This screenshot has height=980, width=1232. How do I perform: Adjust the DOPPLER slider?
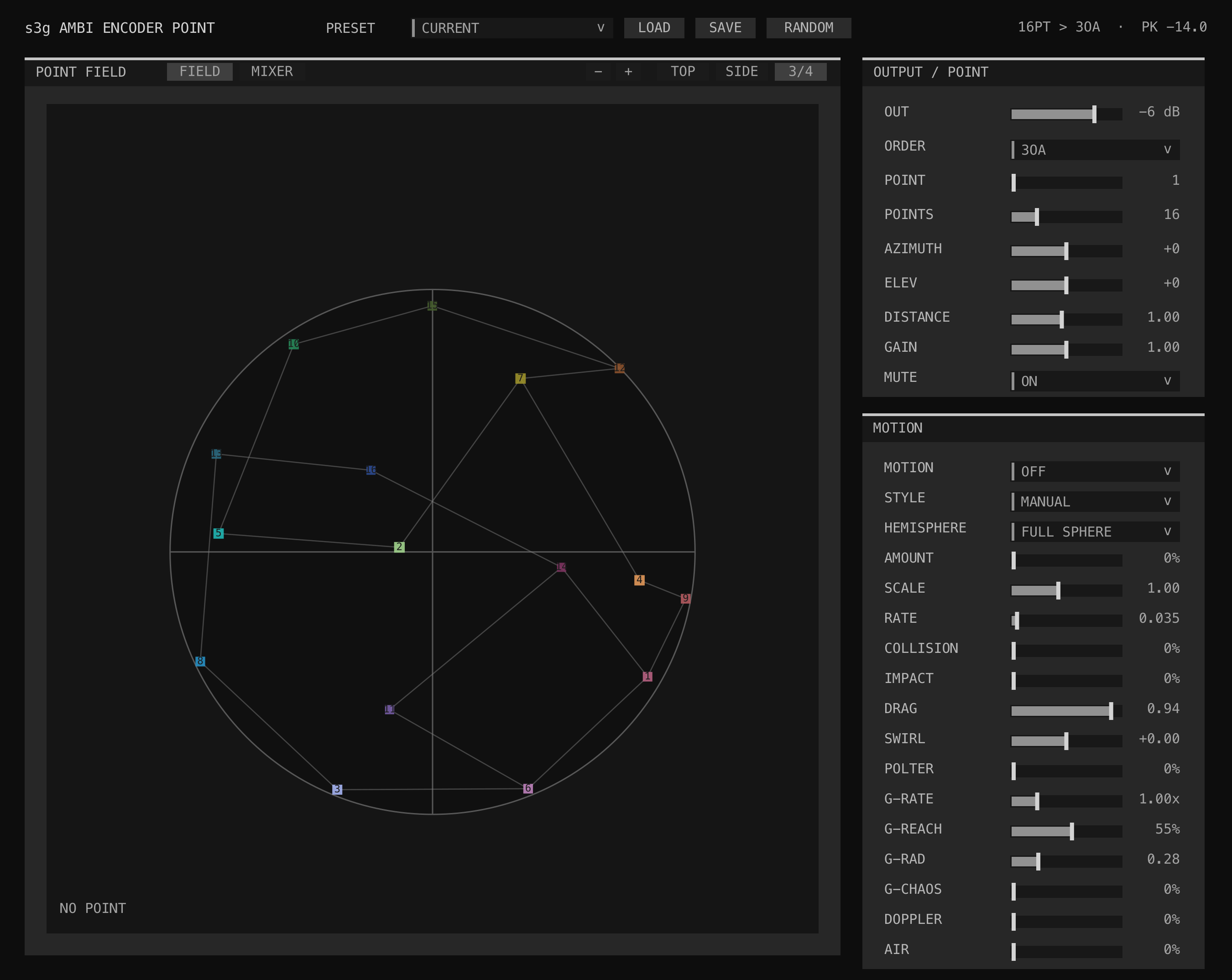1066,922
